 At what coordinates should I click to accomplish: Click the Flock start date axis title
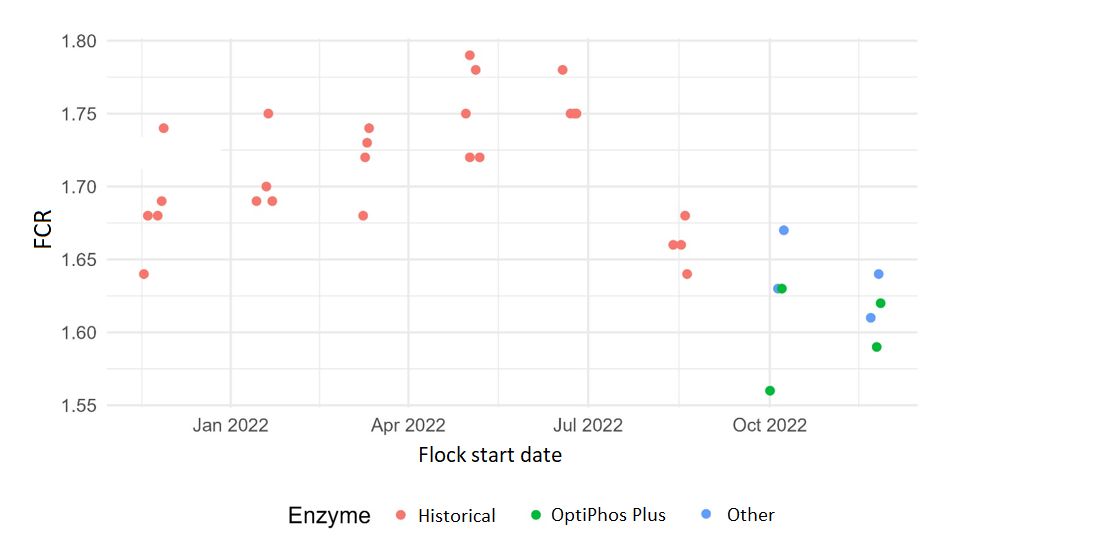pos(490,455)
